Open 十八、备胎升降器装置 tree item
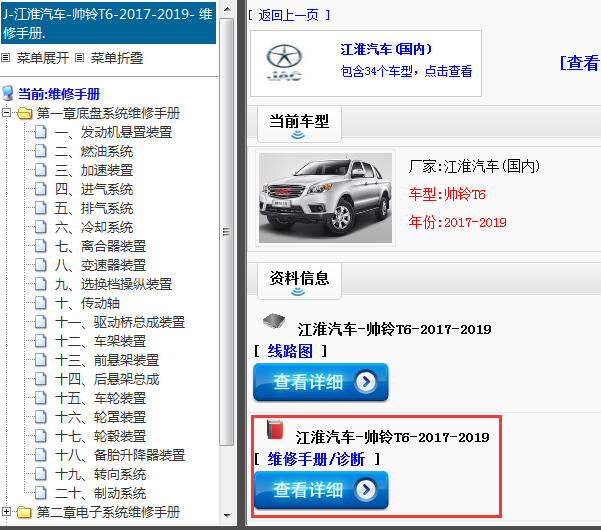 click(120, 455)
